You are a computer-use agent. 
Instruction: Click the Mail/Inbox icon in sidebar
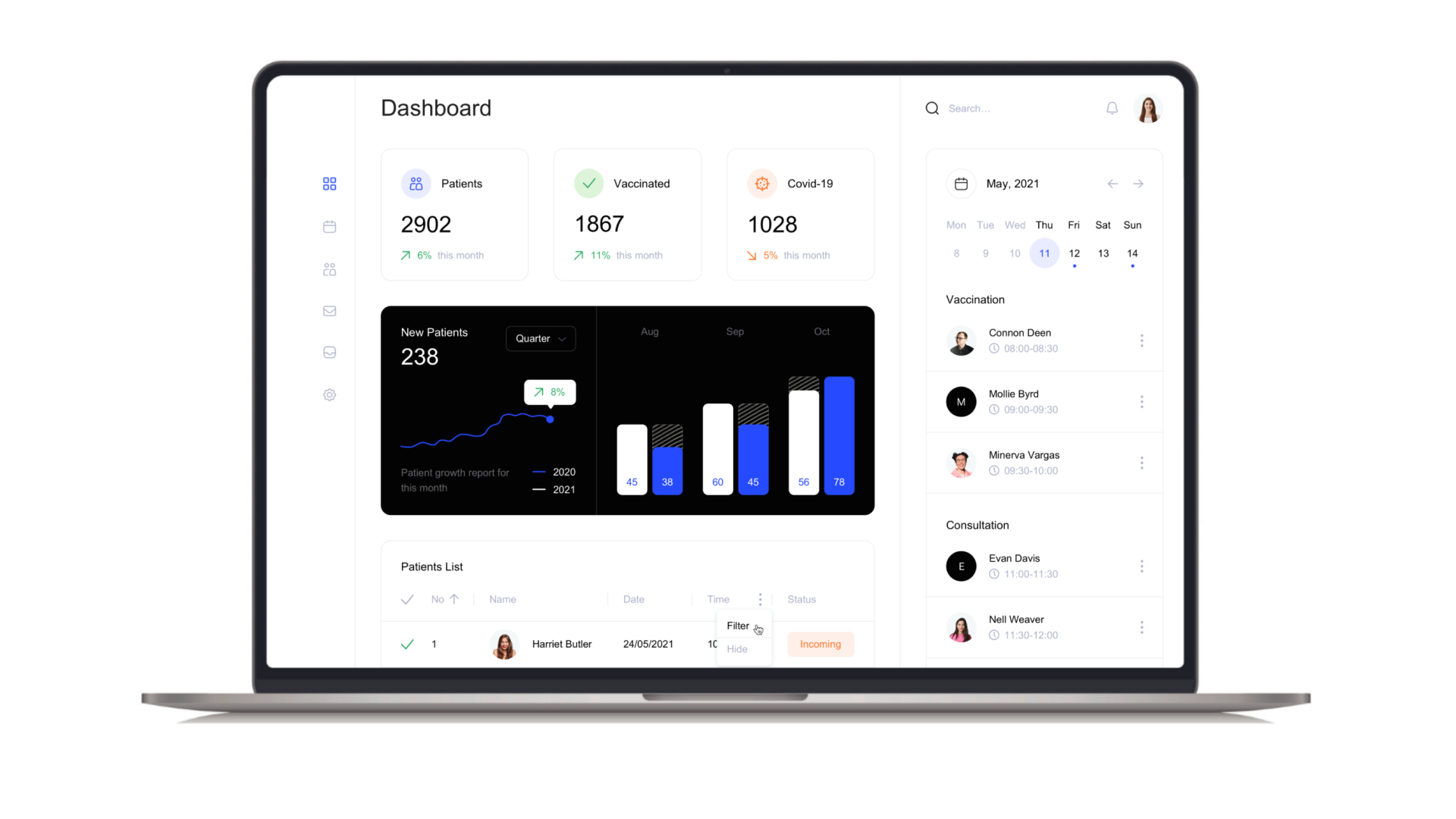[x=329, y=310]
